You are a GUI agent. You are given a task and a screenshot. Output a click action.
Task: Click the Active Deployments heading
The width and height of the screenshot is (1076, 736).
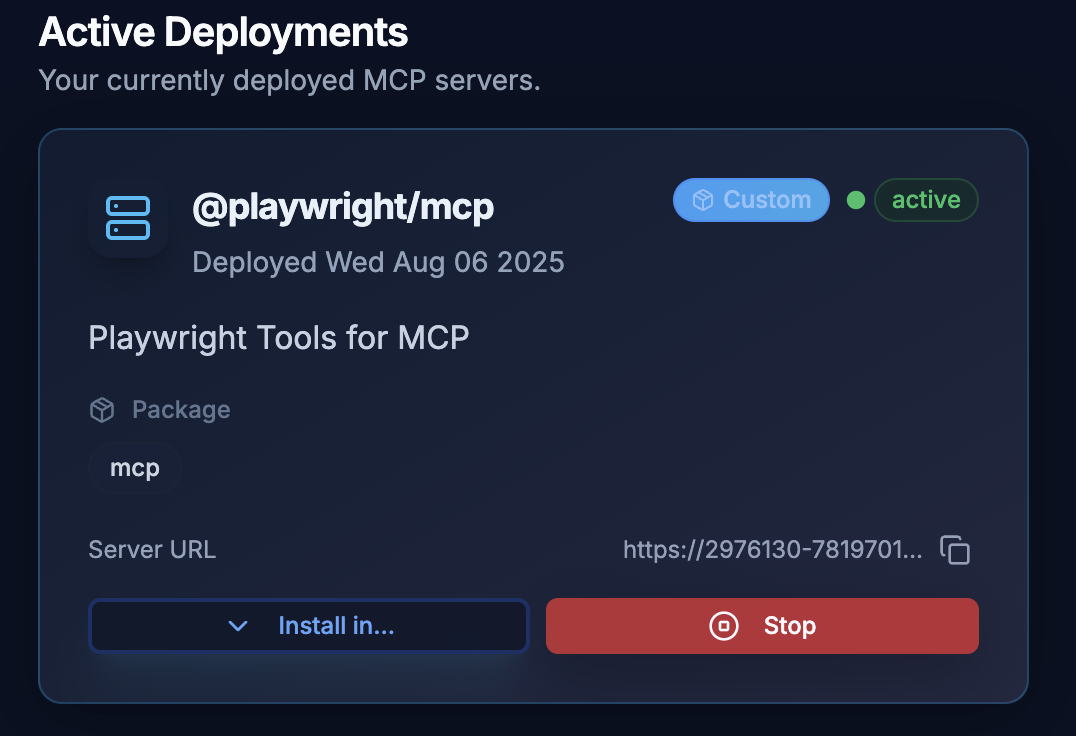[x=224, y=32]
